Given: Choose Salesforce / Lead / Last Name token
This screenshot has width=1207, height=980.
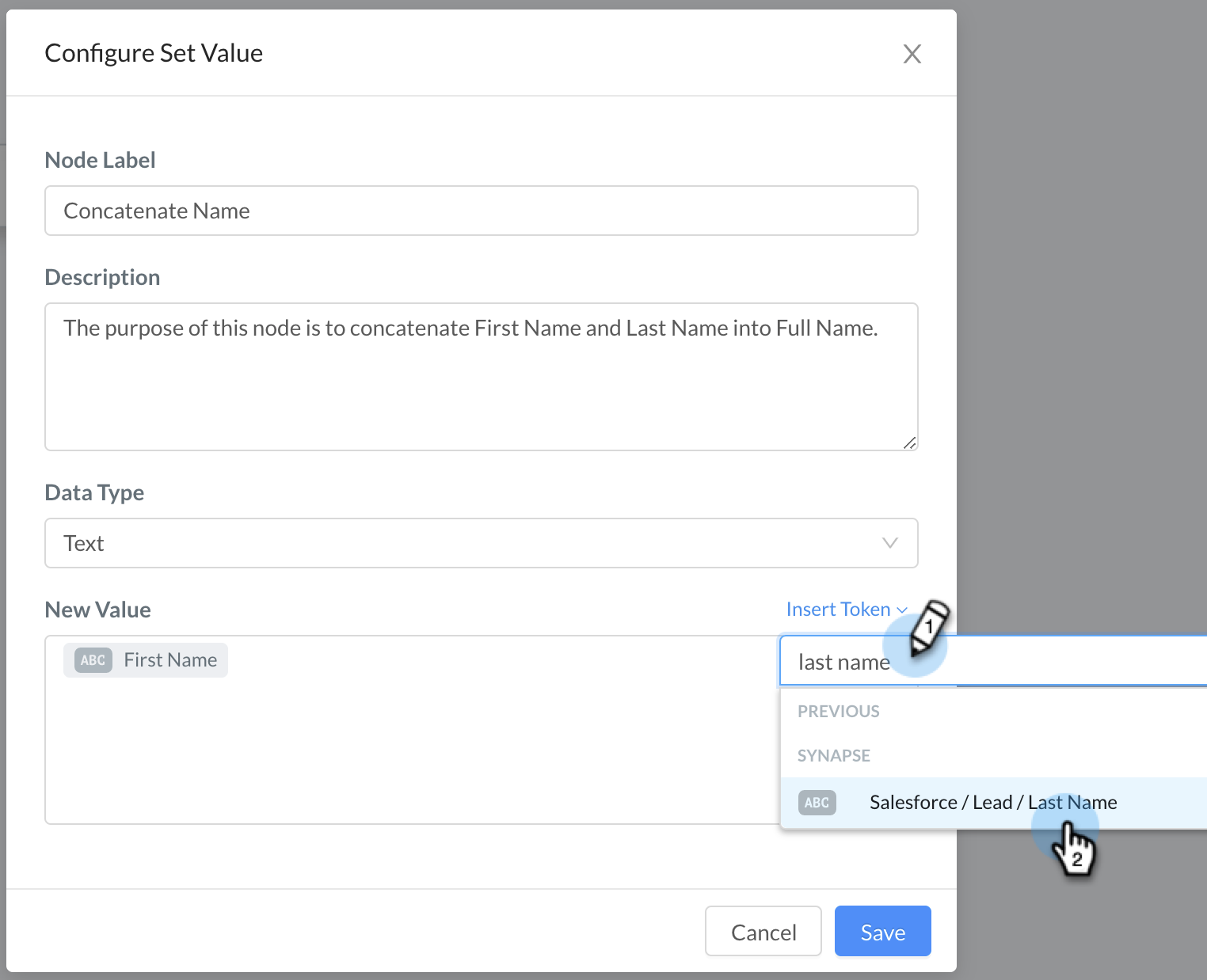Looking at the screenshot, I should (x=993, y=803).
